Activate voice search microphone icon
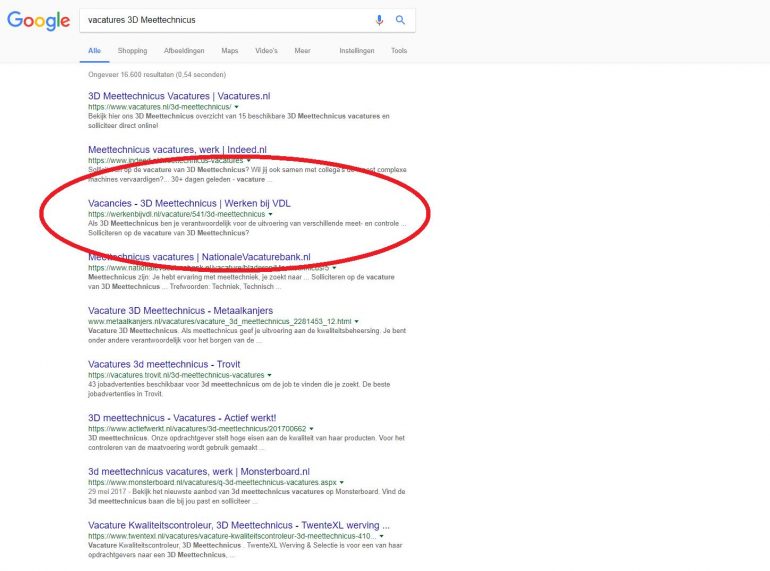This screenshot has width=770, height=571. tap(379, 20)
